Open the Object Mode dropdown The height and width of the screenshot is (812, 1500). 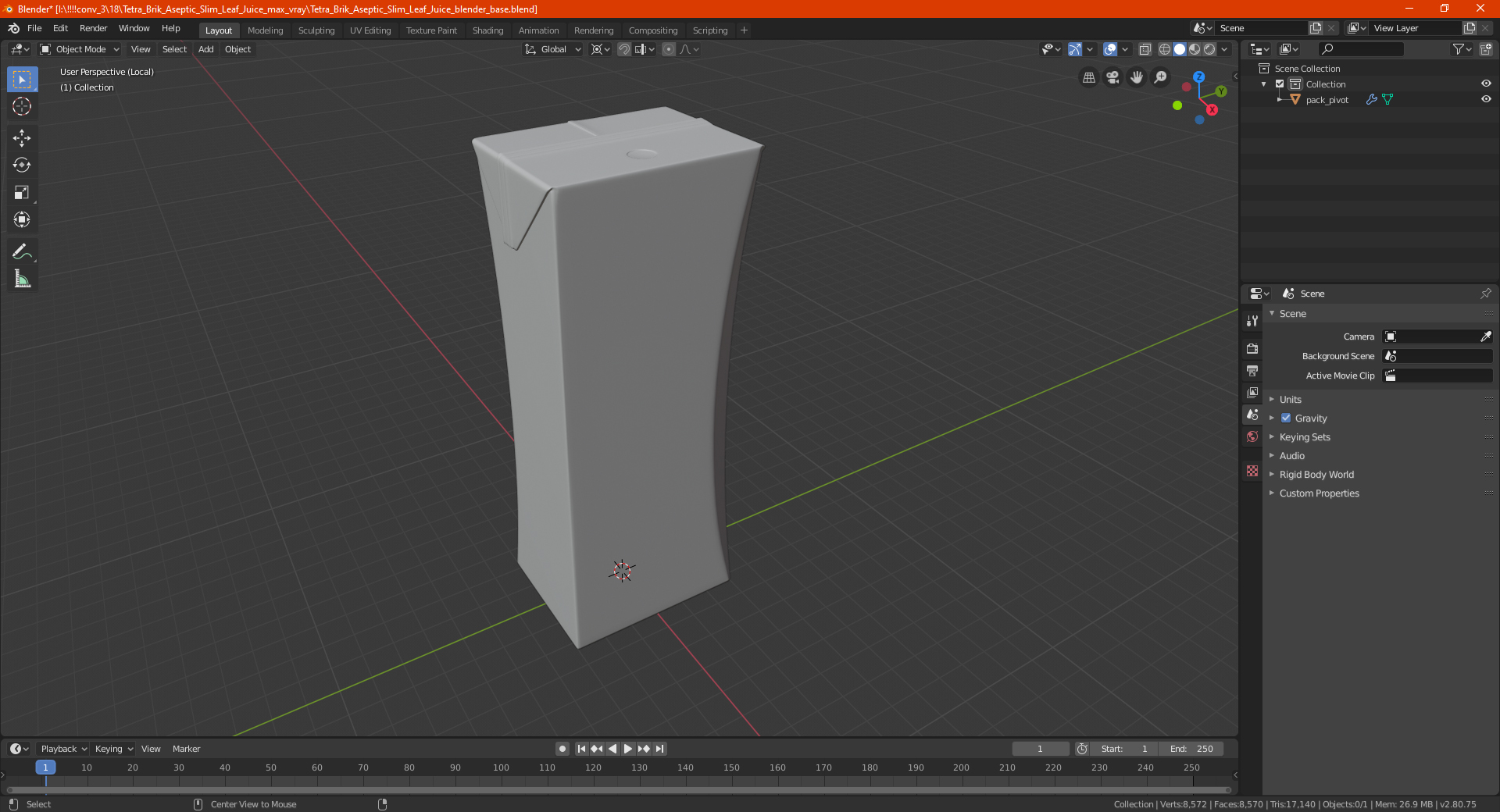tap(80, 49)
